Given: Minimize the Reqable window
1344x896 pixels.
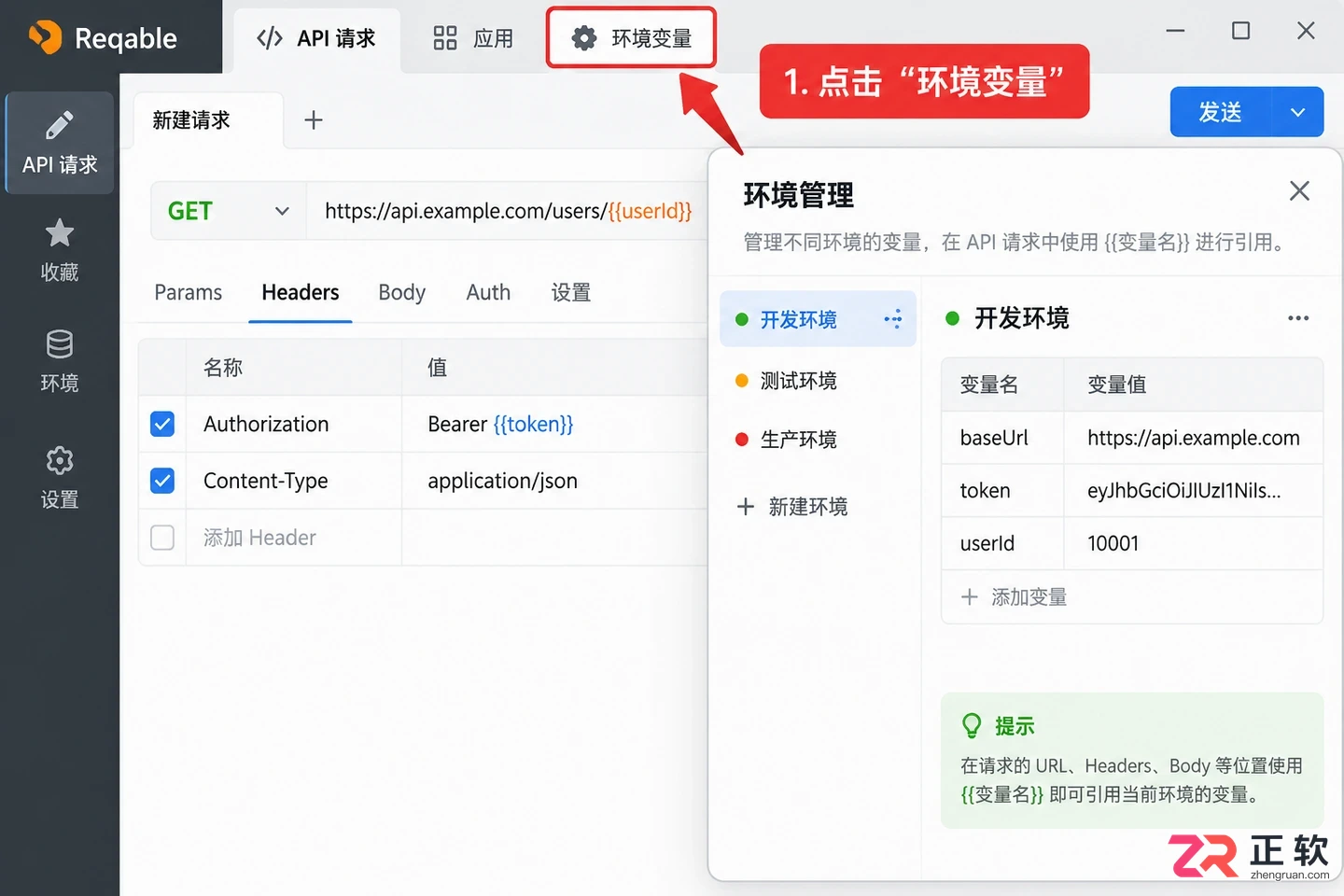Looking at the screenshot, I should point(1176,31).
